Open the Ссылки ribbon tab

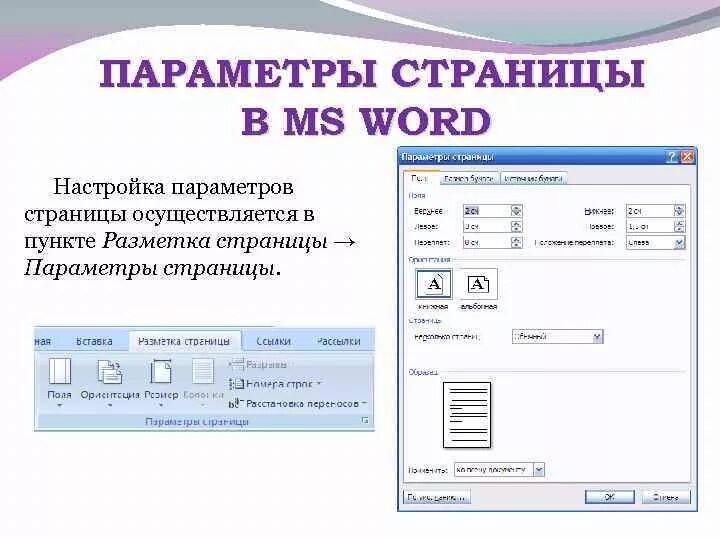(x=273, y=342)
